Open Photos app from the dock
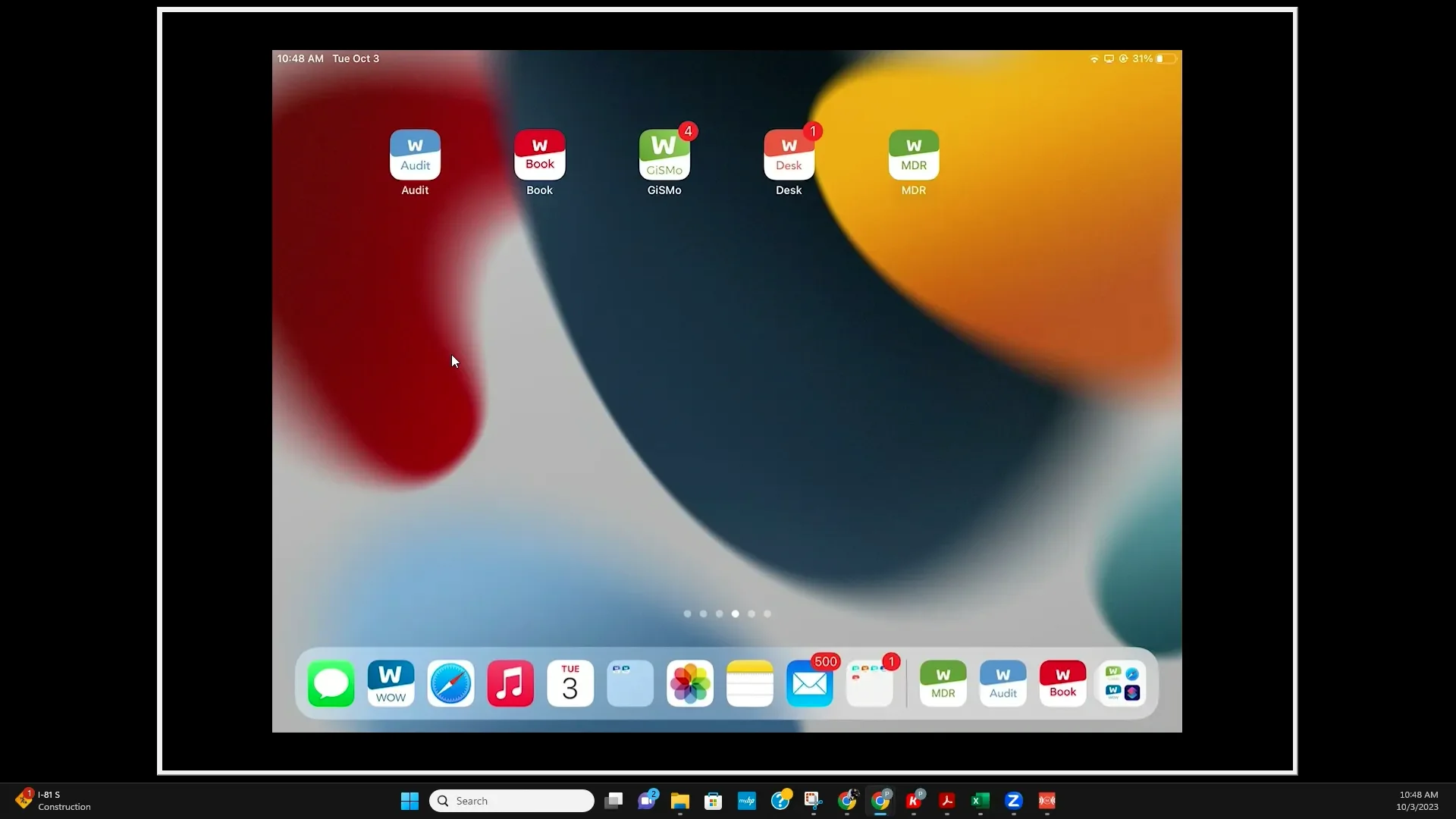Image resolution: width=1456 pixels, height=819 pixels. [x=690, y=683]
